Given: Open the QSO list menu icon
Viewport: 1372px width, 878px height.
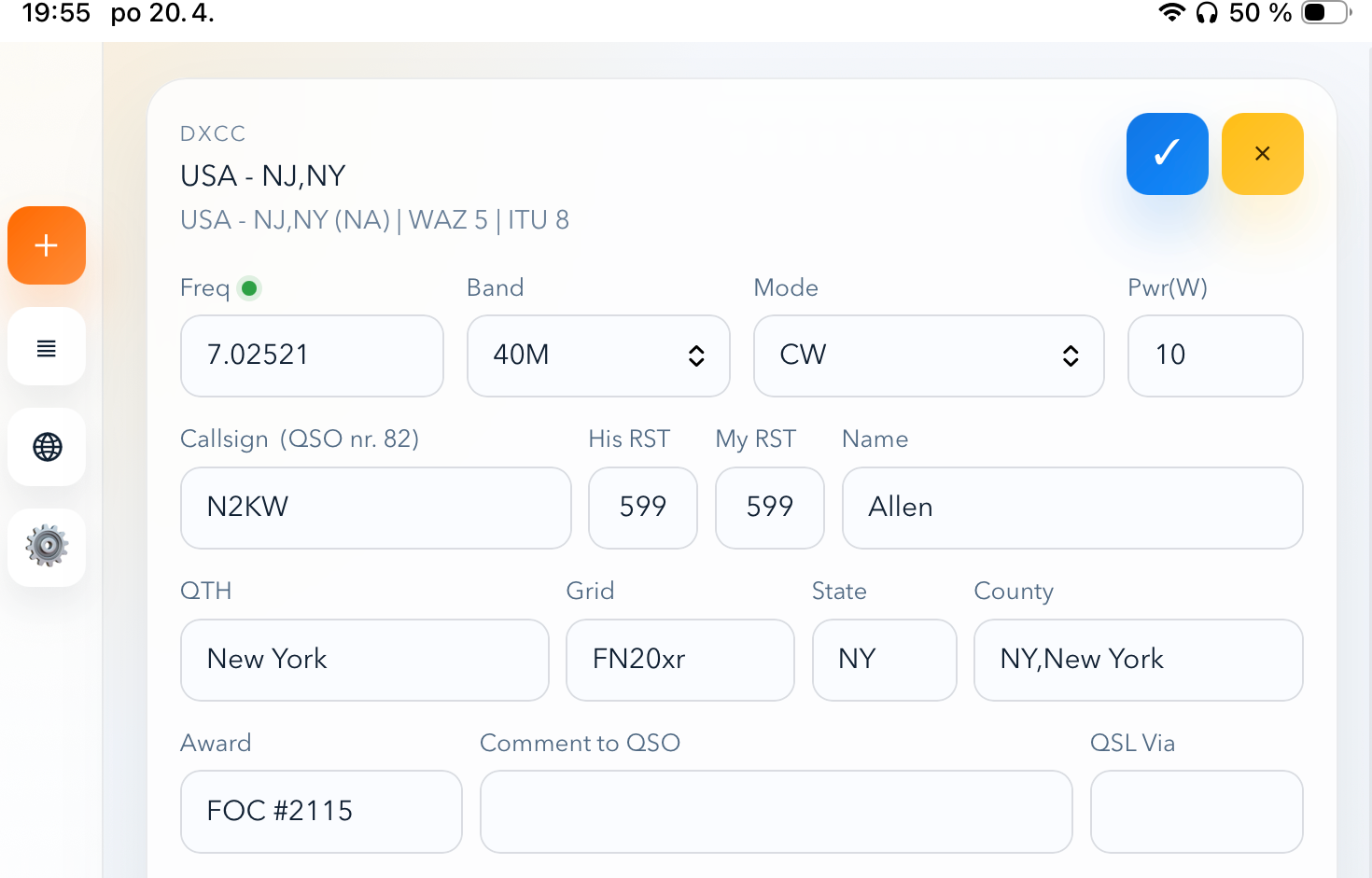Looking at the screenshot, I should pyautogui.click(x=47, y=348).
